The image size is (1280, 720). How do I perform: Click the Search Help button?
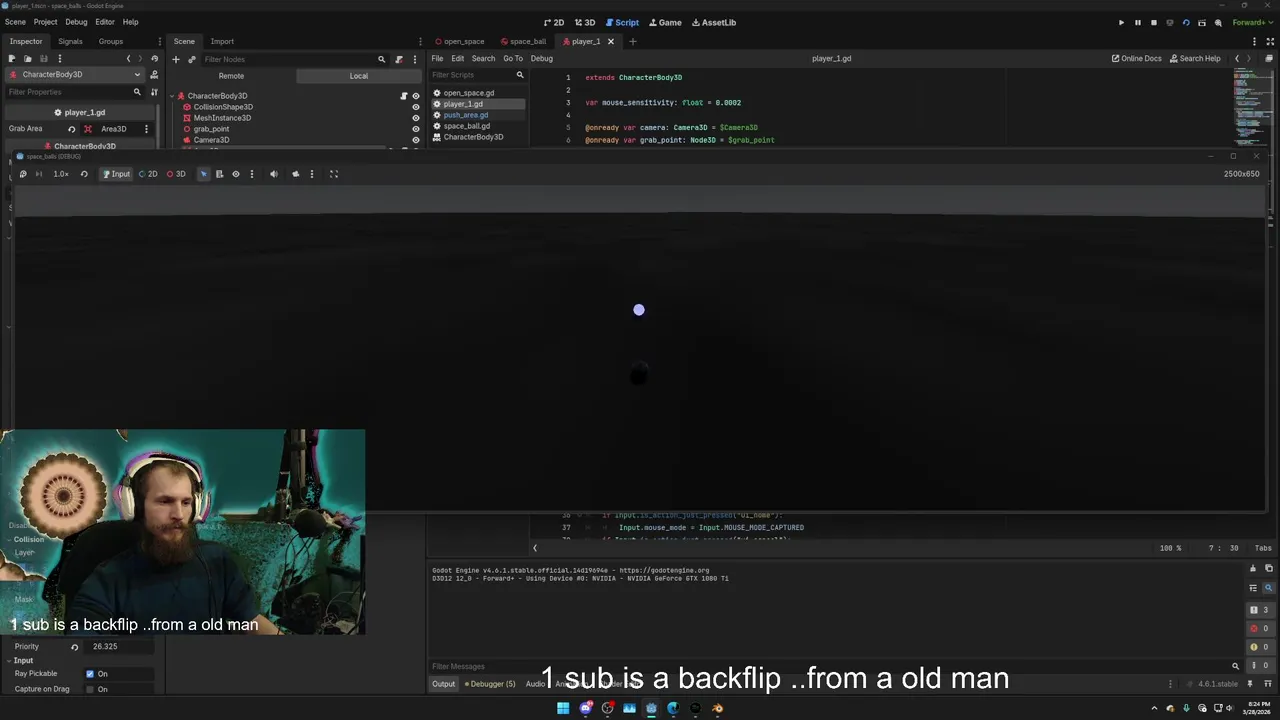[1195, 58]
